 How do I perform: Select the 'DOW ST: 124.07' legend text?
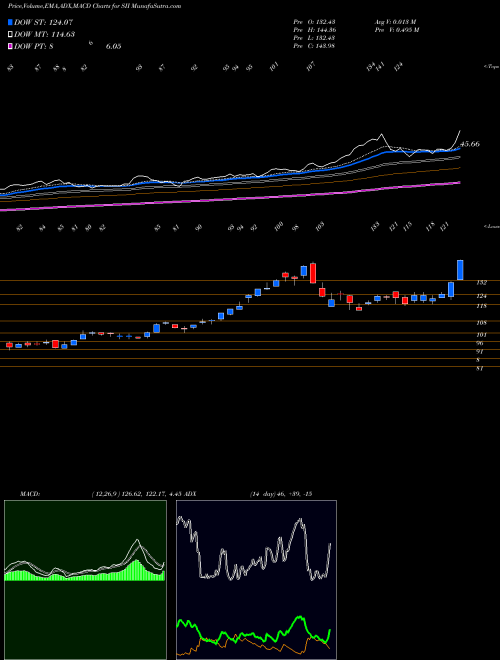pos(44,22)
